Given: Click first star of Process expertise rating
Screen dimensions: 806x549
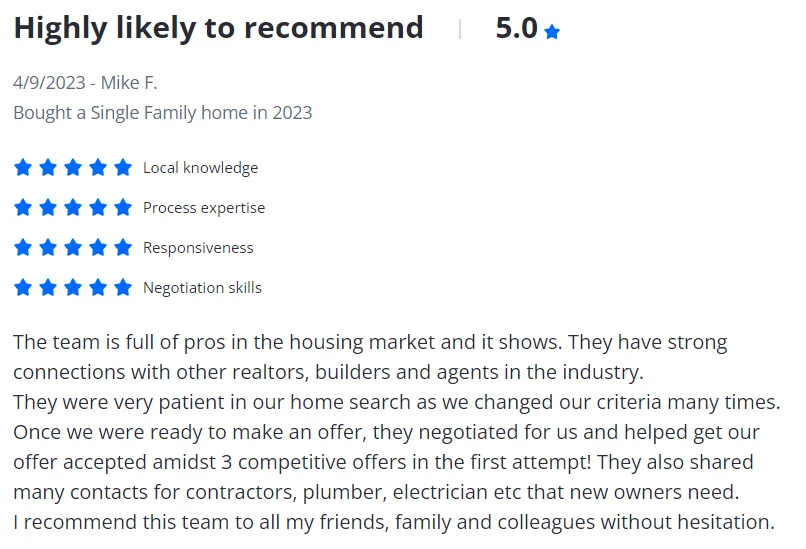Looking at the screenshot, I should tap(23, 208).
